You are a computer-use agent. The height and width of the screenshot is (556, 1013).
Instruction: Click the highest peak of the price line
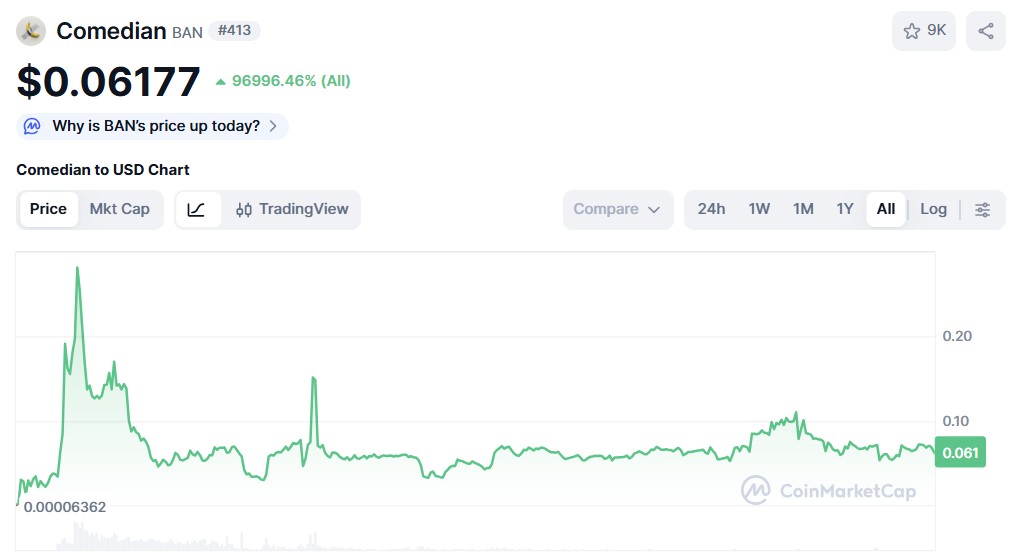(78, 267)
